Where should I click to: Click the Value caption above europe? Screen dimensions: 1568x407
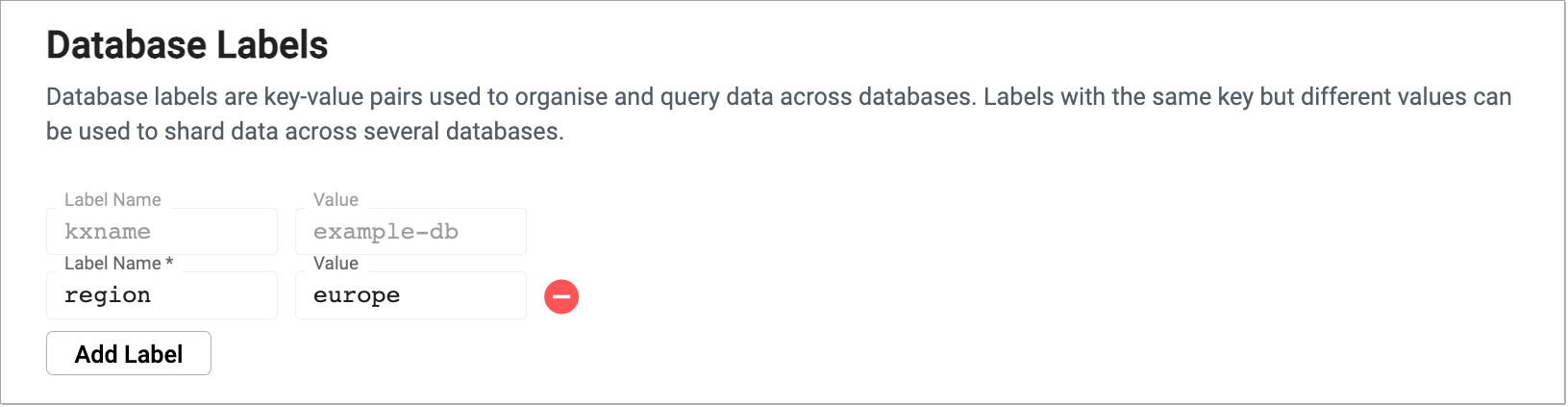tap(336, 264)
